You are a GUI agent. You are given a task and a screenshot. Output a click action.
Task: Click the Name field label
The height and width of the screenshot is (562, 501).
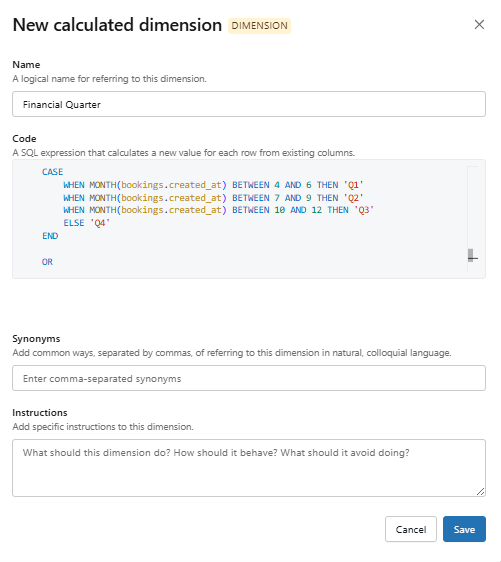point(26,65)
